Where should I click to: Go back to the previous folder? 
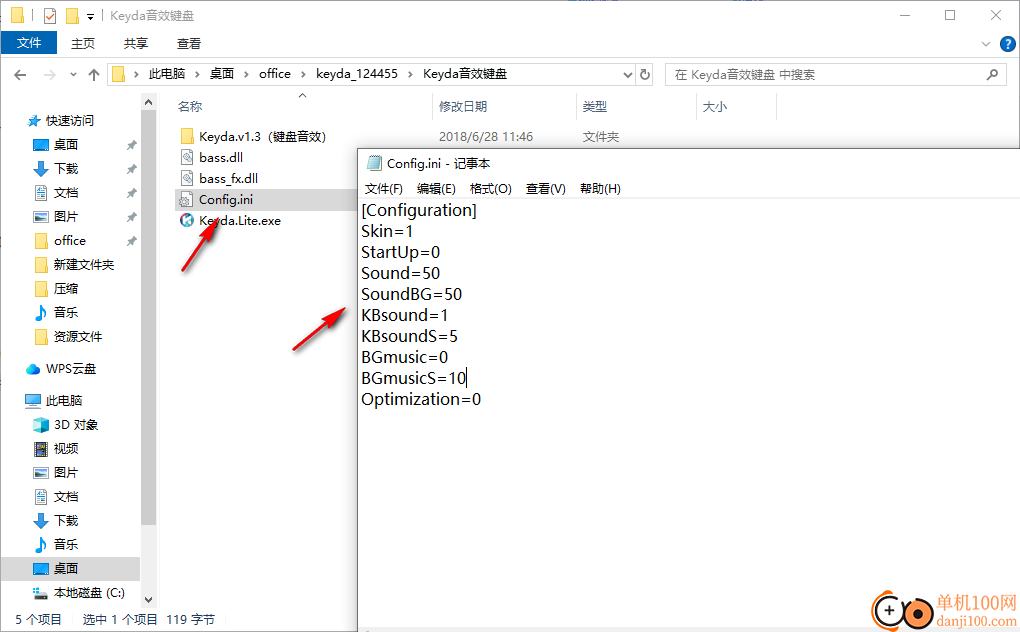pyautogui.click(x=20, y=75)
